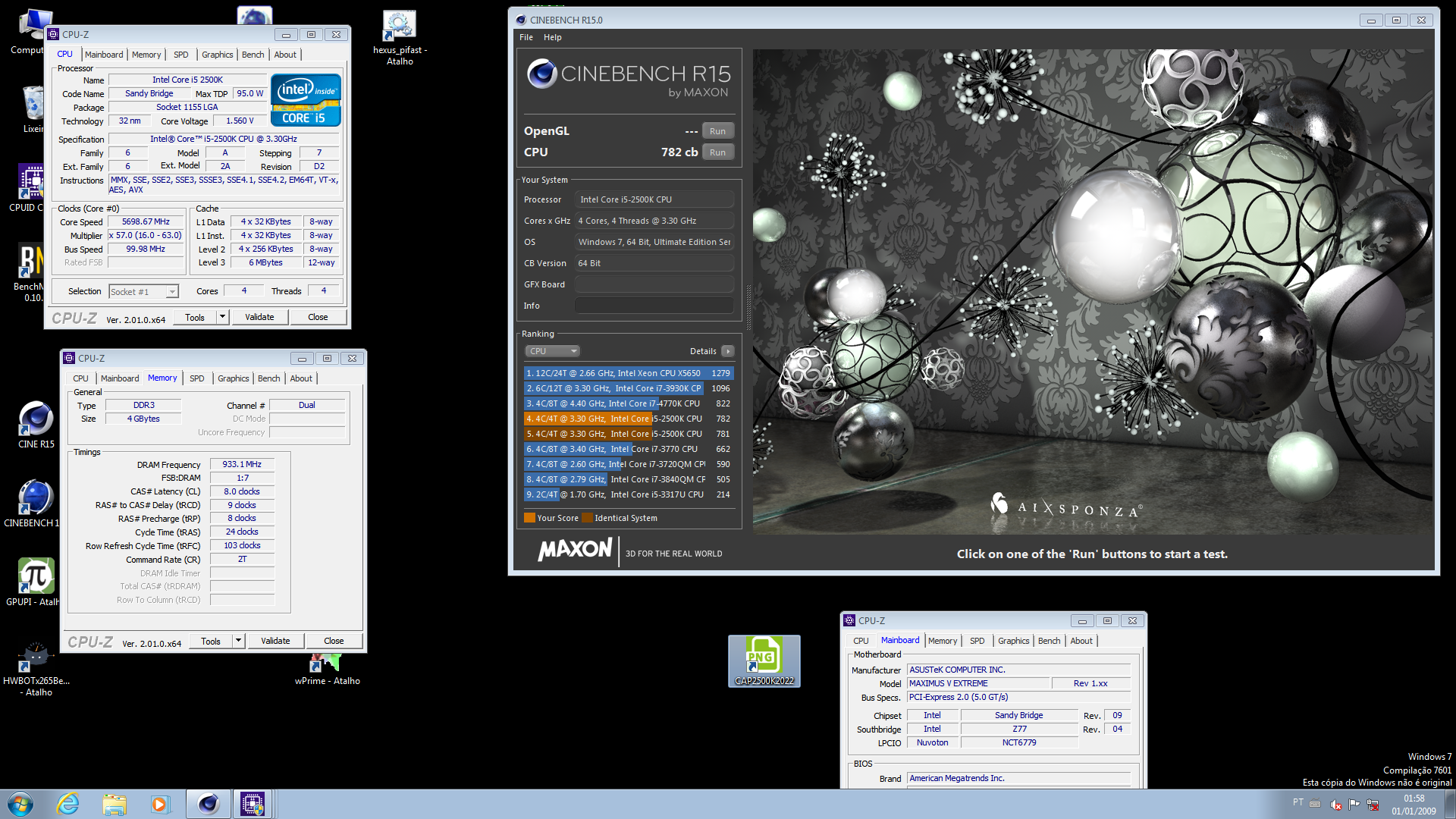The image size is (1456, 819).
Task: Expand Tools dropdown arrow in CPU-Z Memory window
Action: (x=238, y=641)
